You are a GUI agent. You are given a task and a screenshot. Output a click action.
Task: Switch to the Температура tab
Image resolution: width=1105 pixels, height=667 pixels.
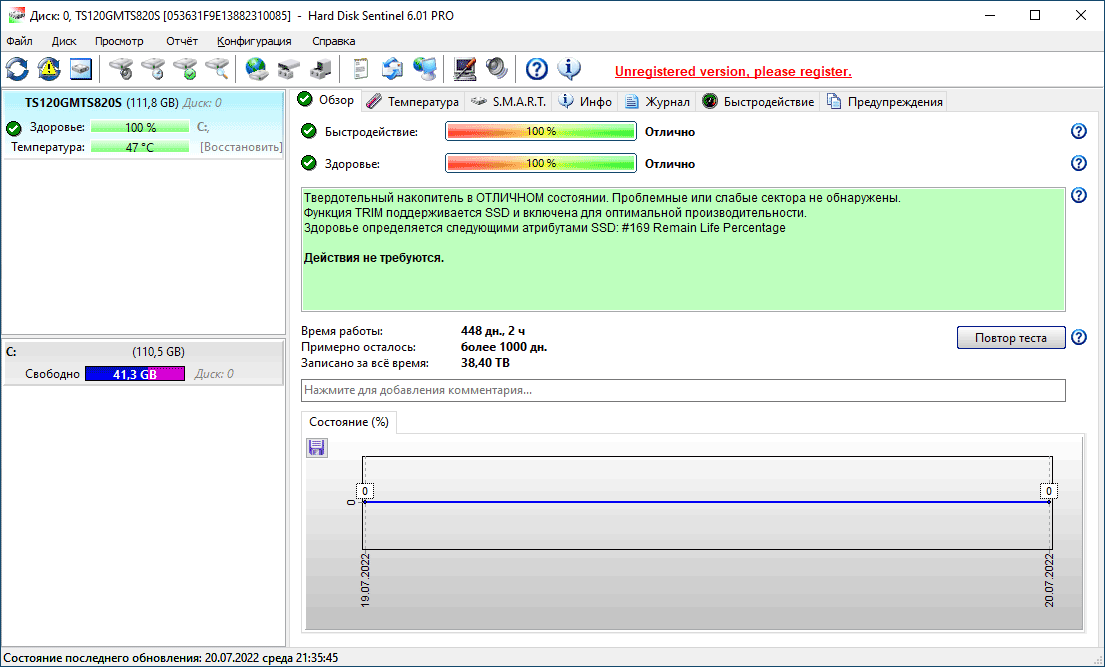pyautogui.click(x=413, y=102)
